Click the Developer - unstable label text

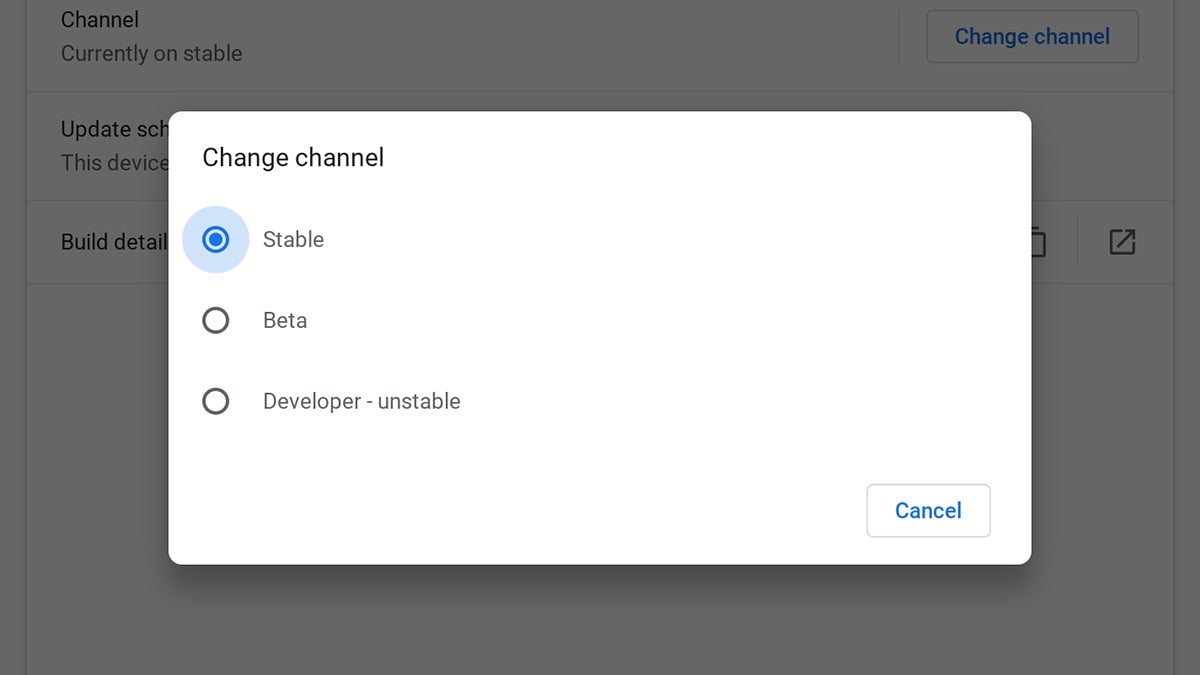tap(361, 401)
